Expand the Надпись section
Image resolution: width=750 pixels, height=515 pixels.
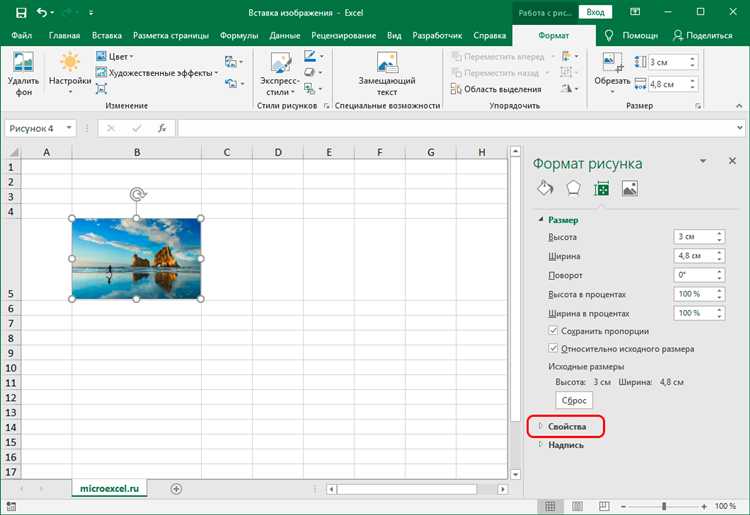pyautogui.click(x=565, y=445)
